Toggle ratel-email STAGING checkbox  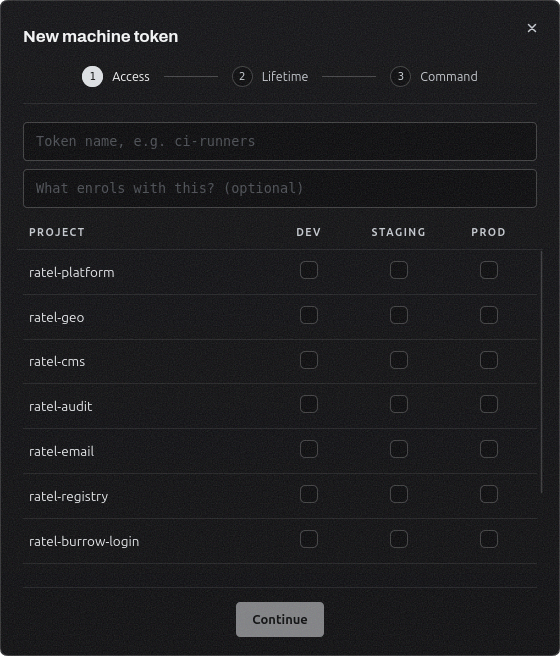pyautogui.click(x=399, y=449)
